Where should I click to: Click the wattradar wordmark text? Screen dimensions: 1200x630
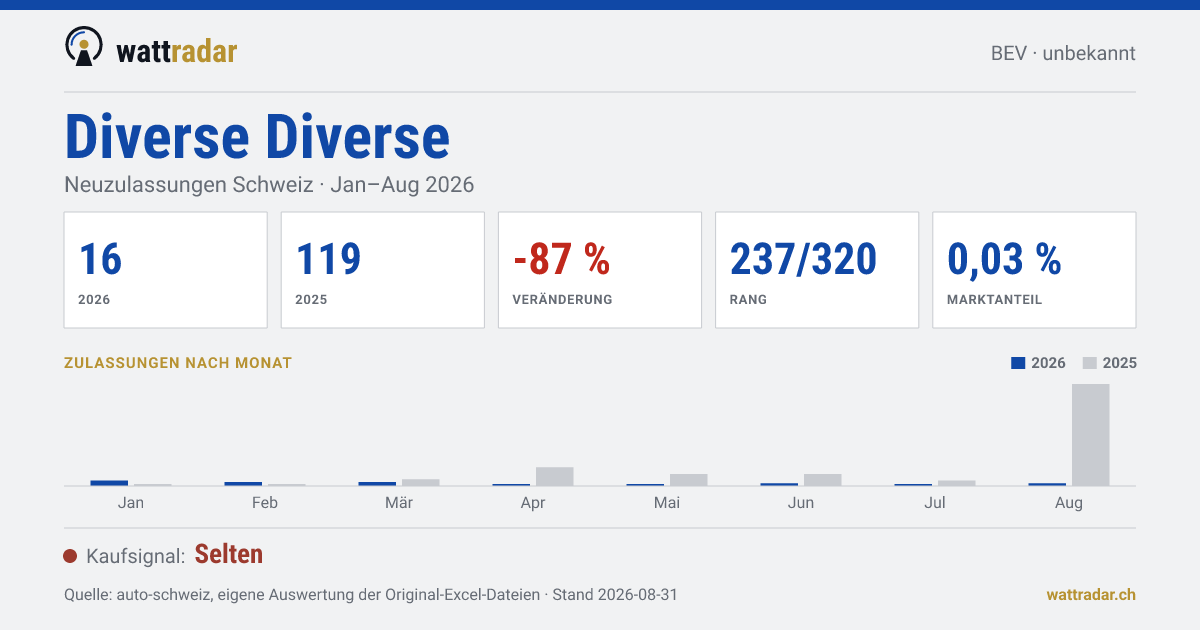[177, 50]
